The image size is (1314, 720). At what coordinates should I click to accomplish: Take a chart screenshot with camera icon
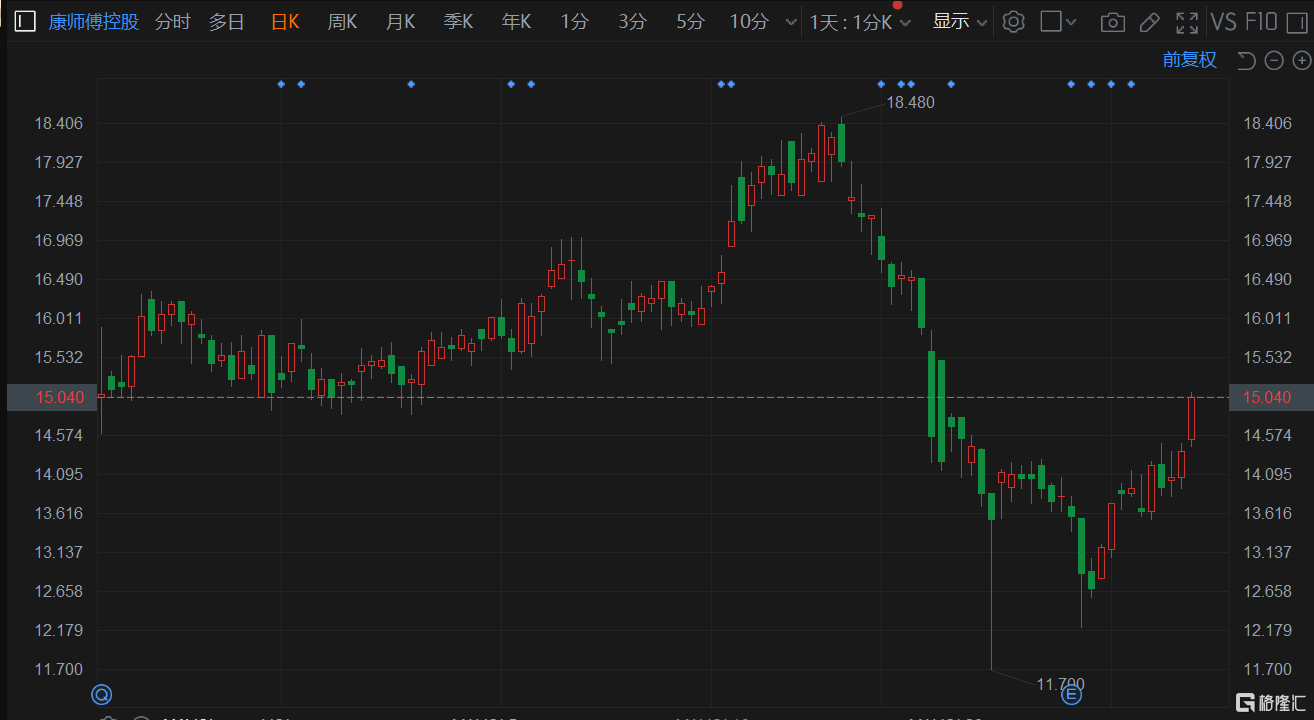pos(1111,22)
